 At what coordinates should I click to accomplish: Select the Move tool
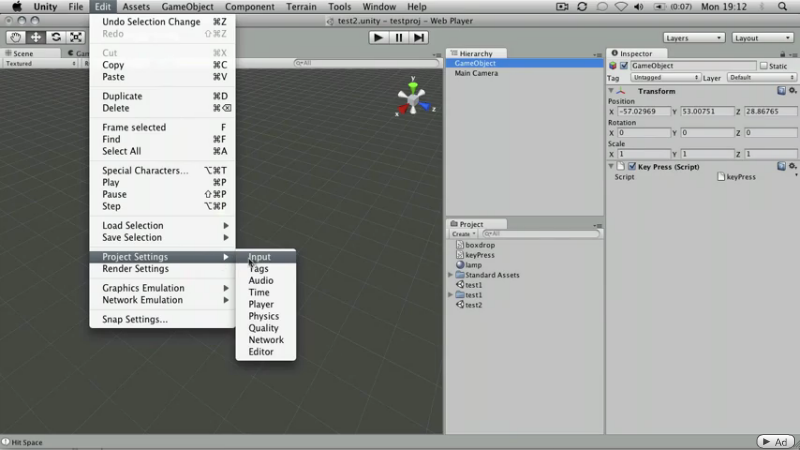point(36,37)
